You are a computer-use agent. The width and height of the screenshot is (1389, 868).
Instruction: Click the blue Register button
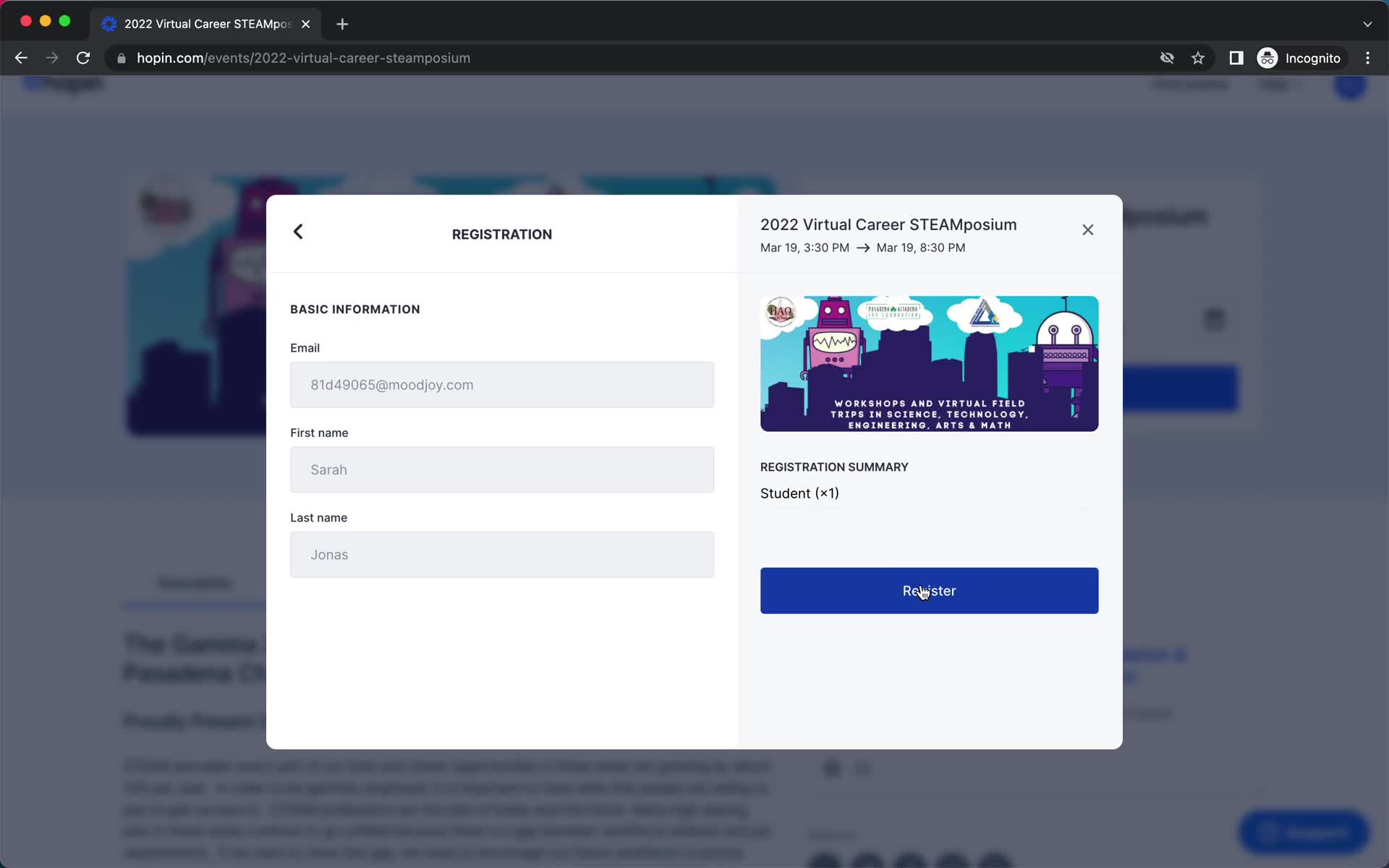pos(929,591)
